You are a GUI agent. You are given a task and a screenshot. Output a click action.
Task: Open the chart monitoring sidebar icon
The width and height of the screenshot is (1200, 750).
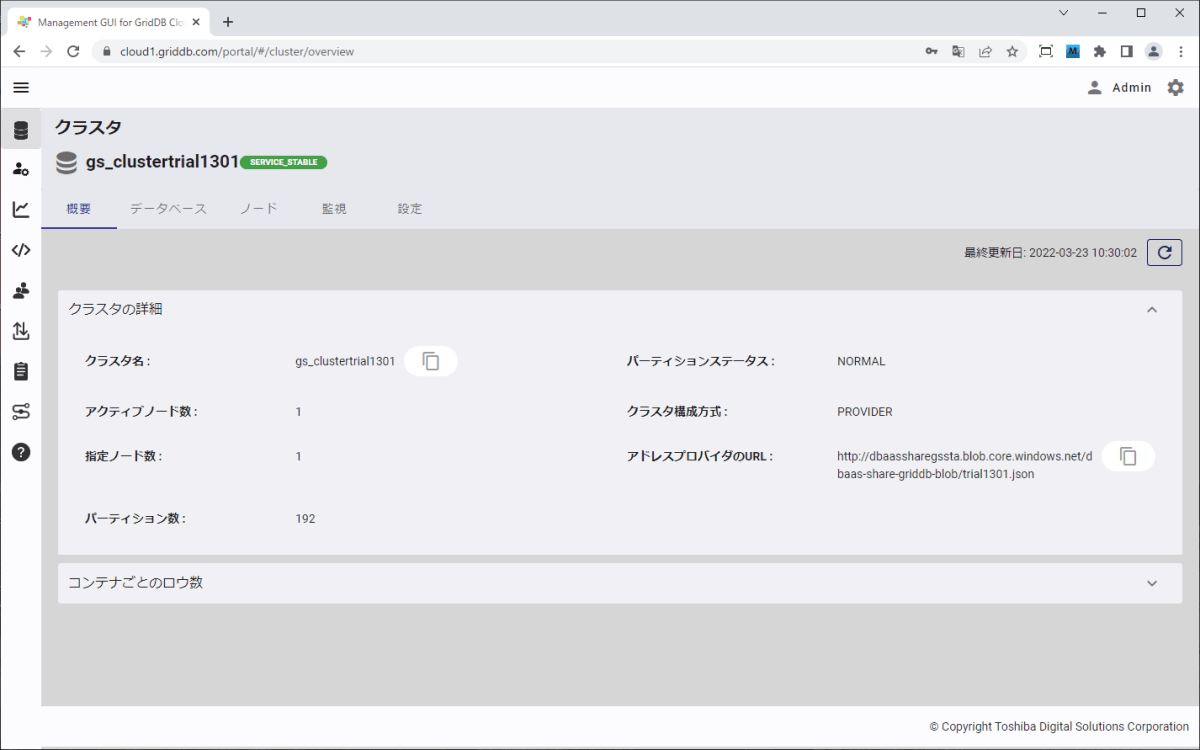coord(21,209)
